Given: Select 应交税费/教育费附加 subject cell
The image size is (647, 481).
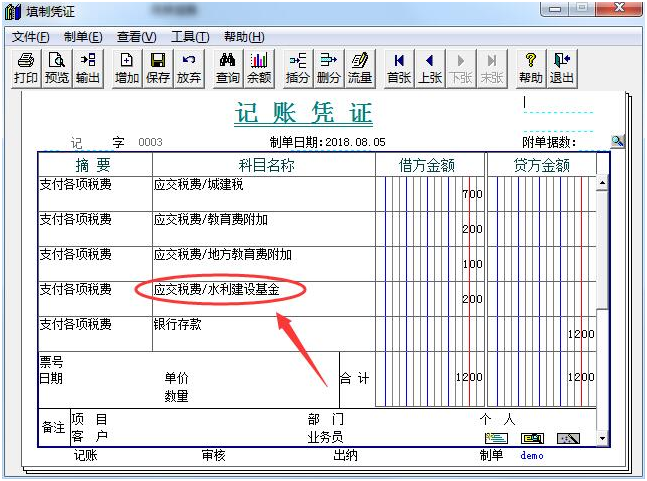Looking at the screenshot, I should click(264, 229).
